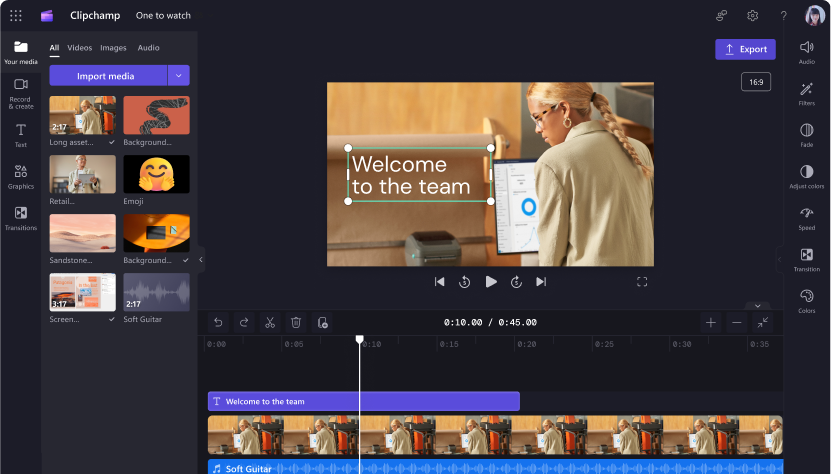Click the Welcome to the team text box in preview

(419, 175)
